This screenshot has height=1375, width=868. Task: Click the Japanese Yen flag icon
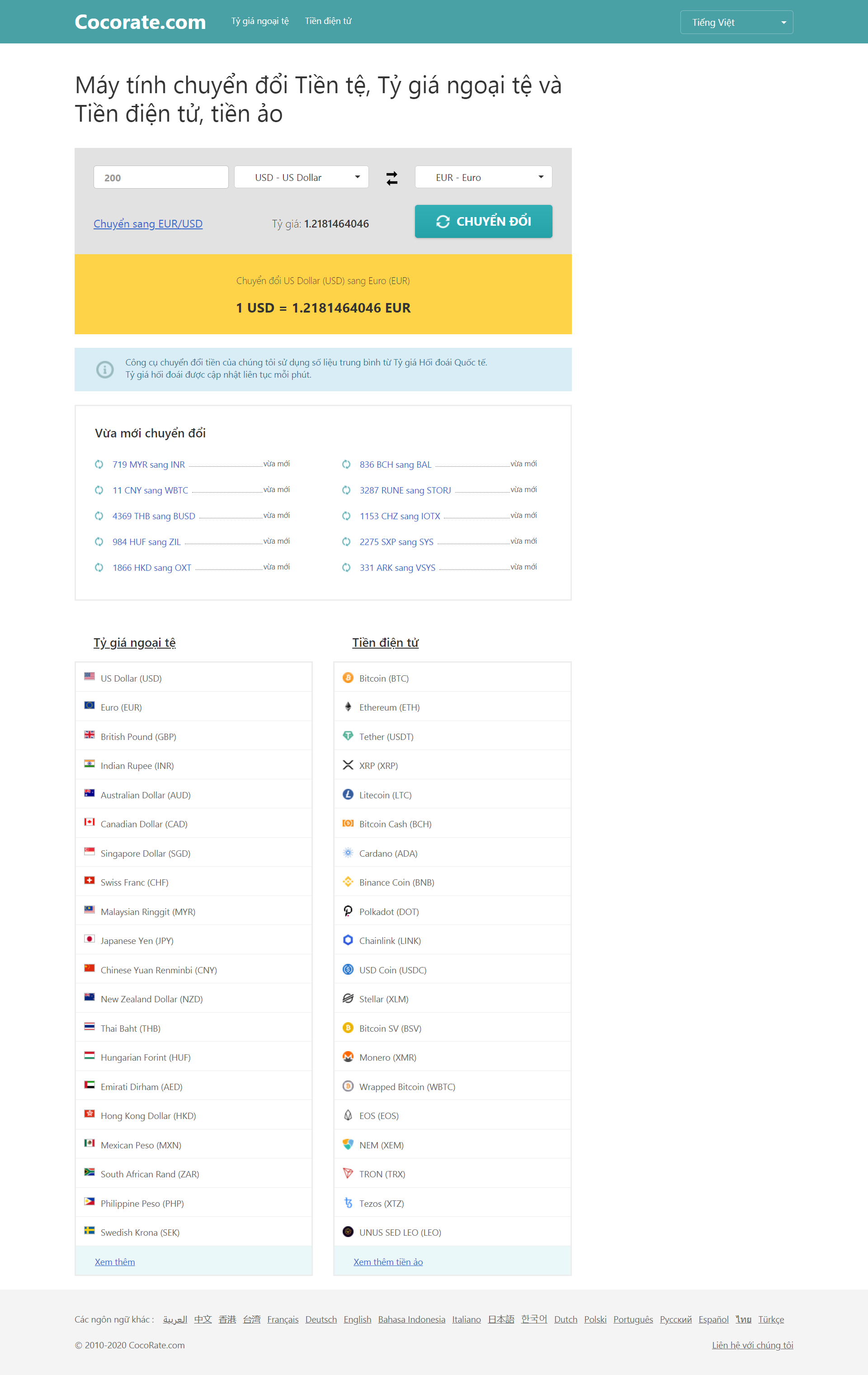coord(90,939)
